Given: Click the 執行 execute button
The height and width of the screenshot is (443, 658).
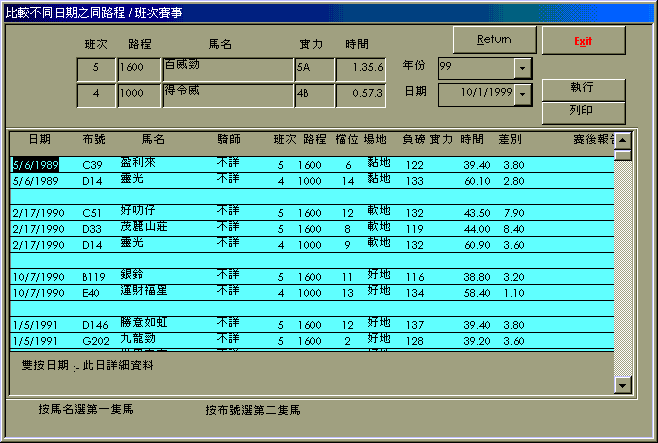Looking at the screenshot, I should tap(583, 89).
